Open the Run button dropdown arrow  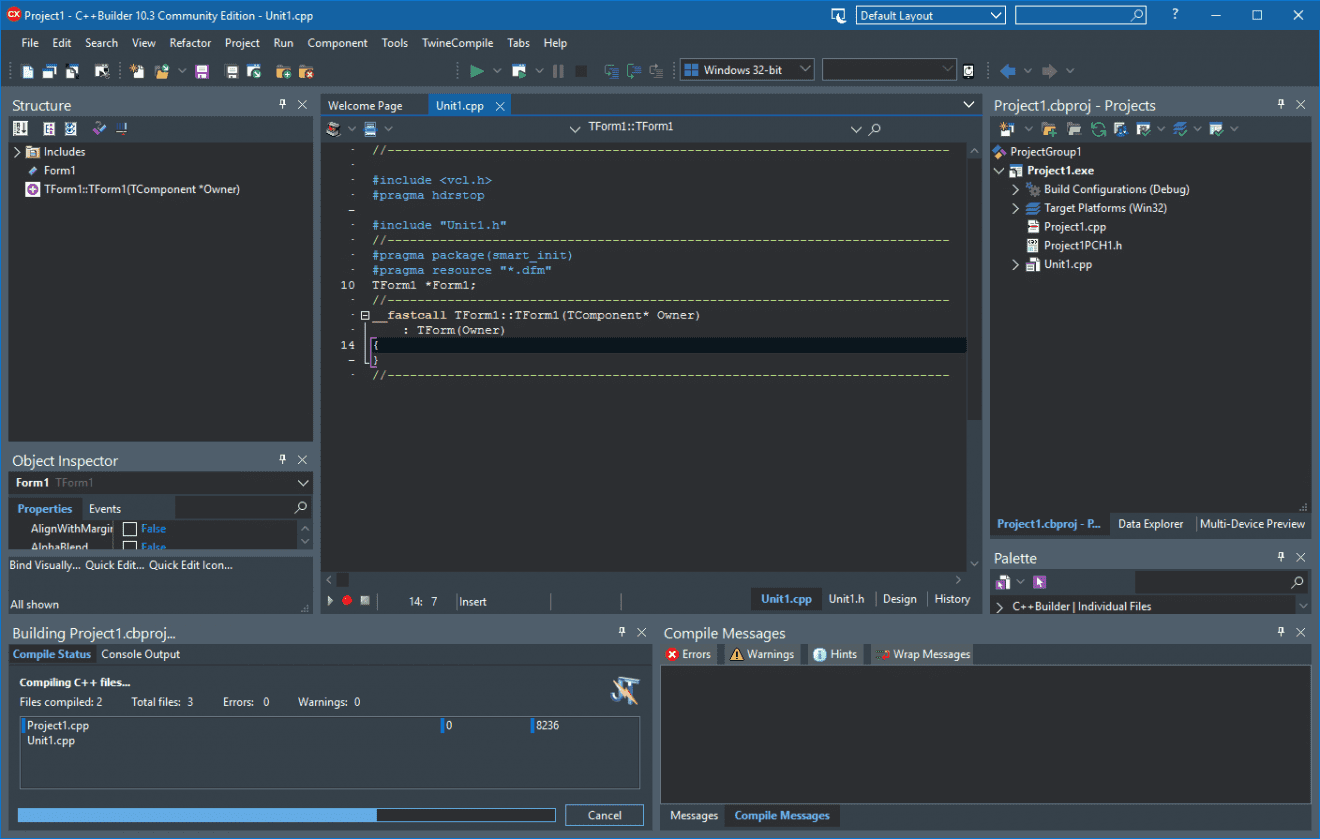(498, 71)
